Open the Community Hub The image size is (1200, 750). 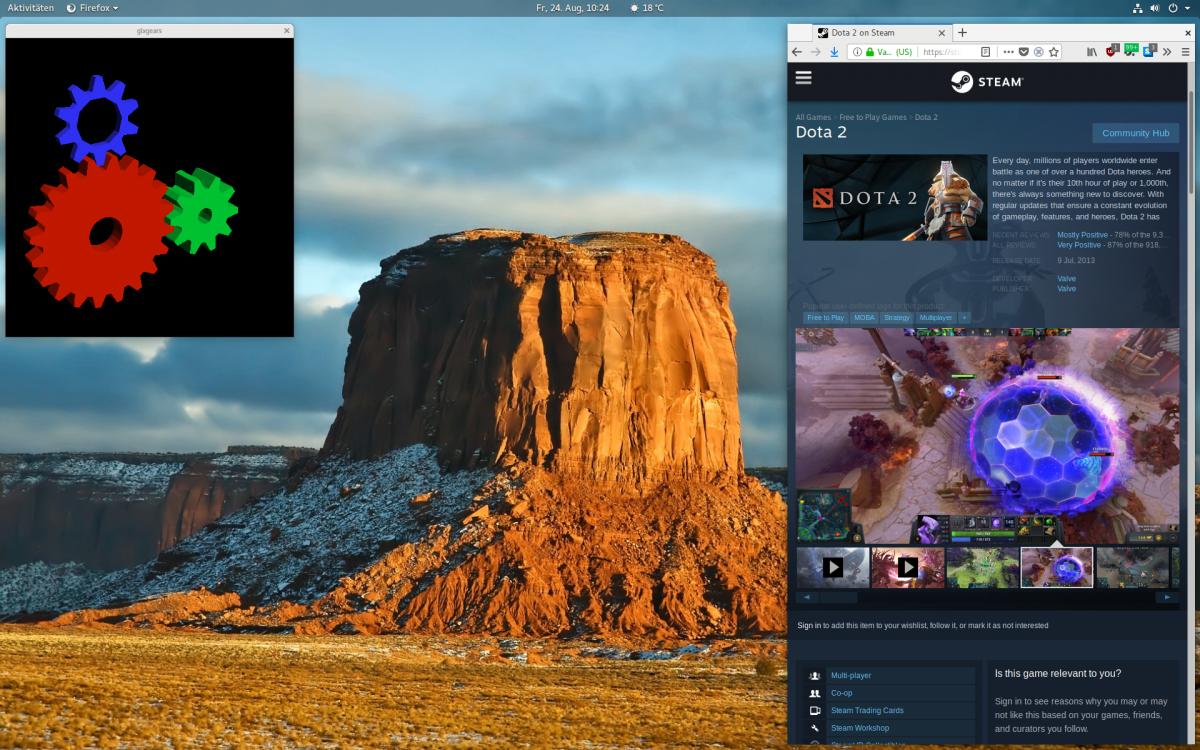1136,133
